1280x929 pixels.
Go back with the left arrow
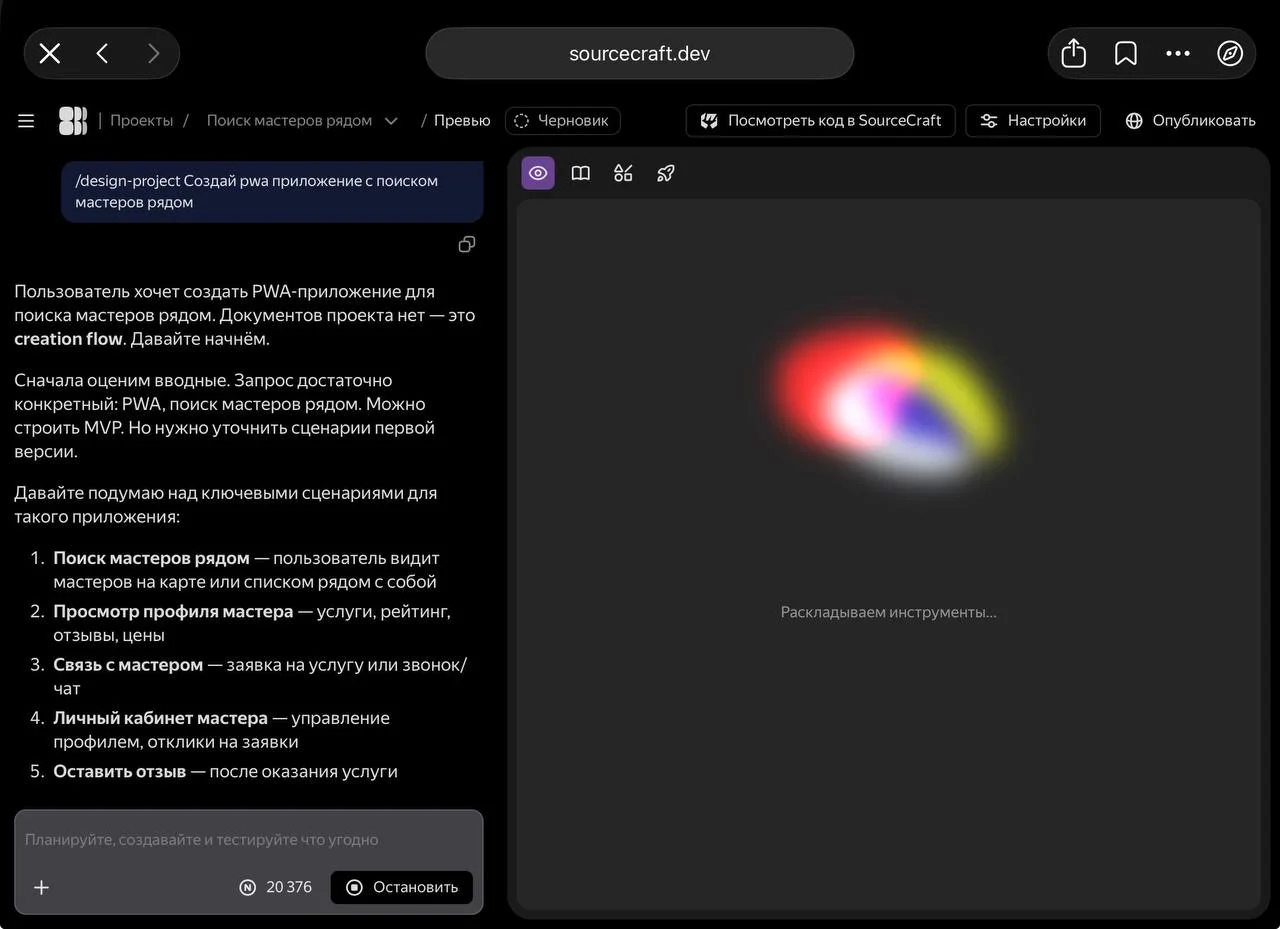(x=102, y=54)
